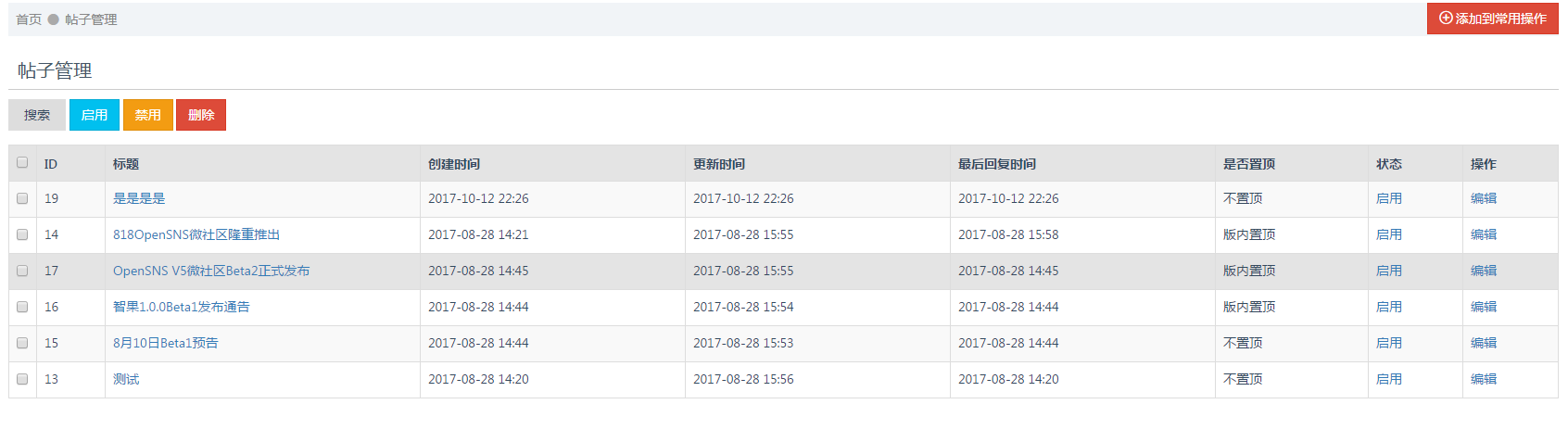
Task: Click the blue 启用 button
Action: [95, 115]
